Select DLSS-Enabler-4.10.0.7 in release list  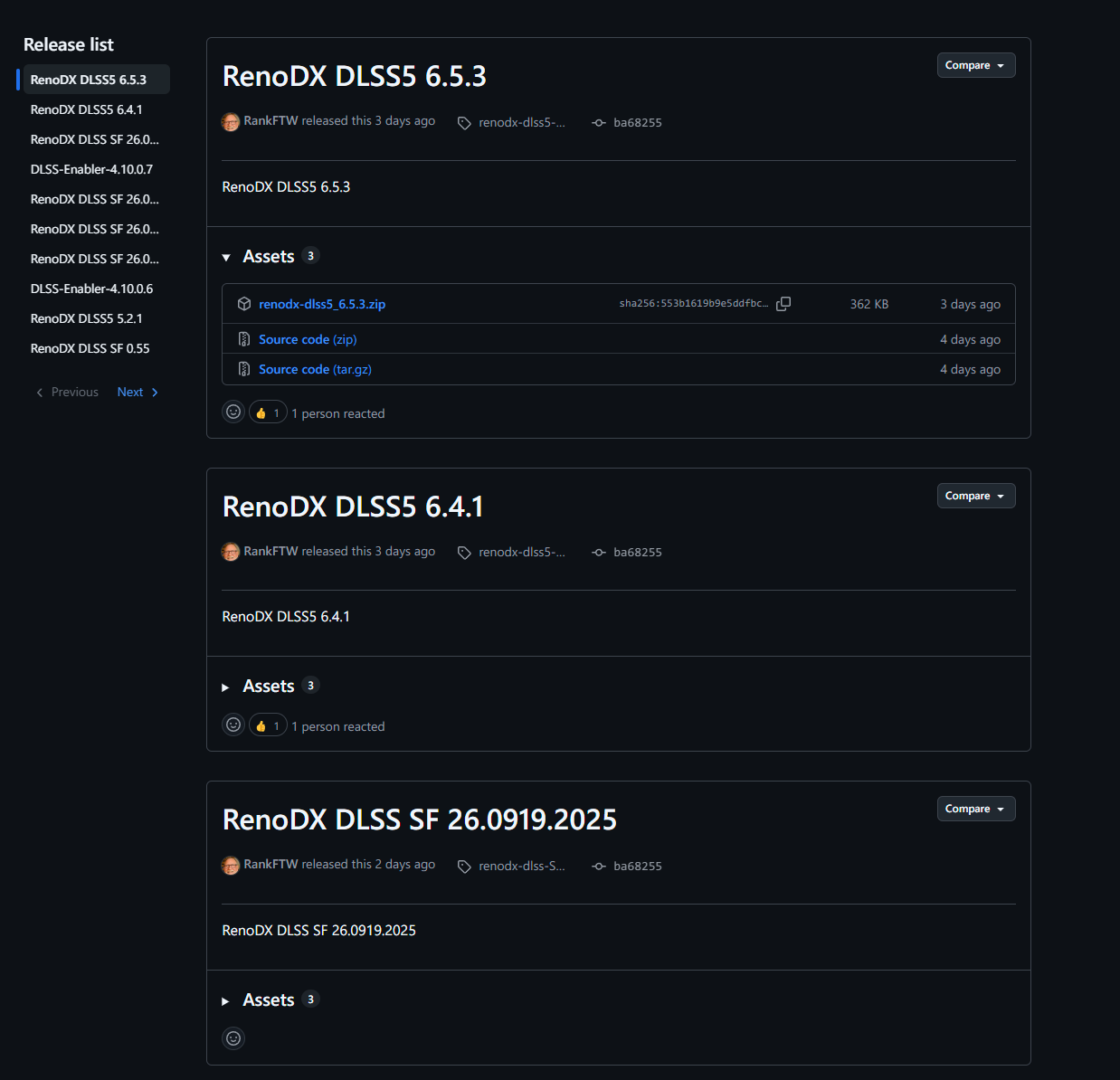pos(92,169)
